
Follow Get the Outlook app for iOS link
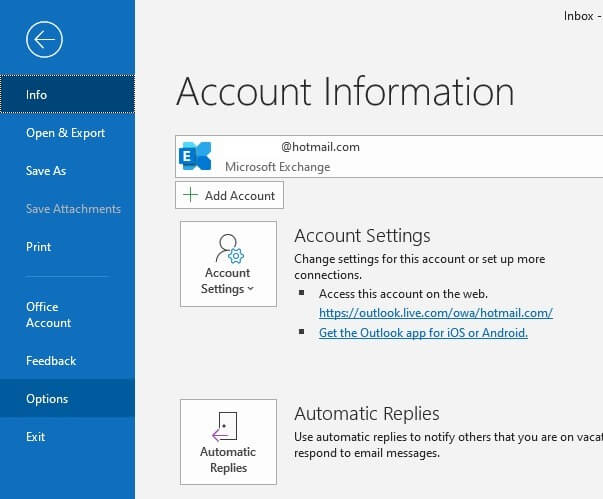coord(423,333)
